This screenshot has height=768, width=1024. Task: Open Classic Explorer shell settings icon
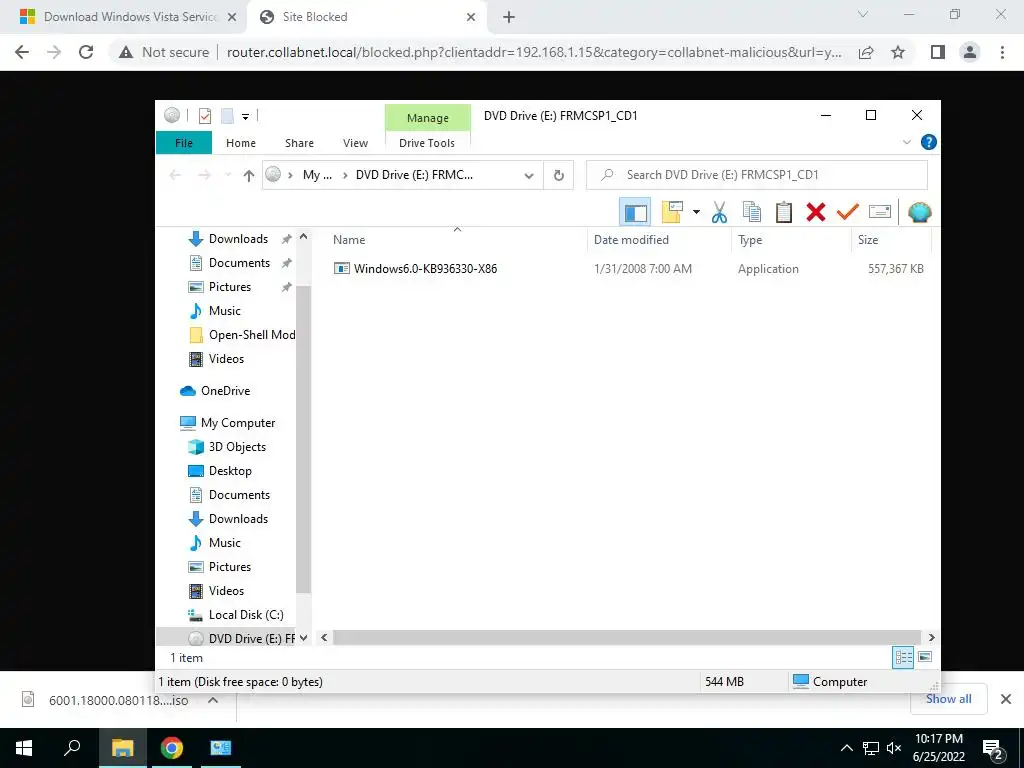(920, 212)
